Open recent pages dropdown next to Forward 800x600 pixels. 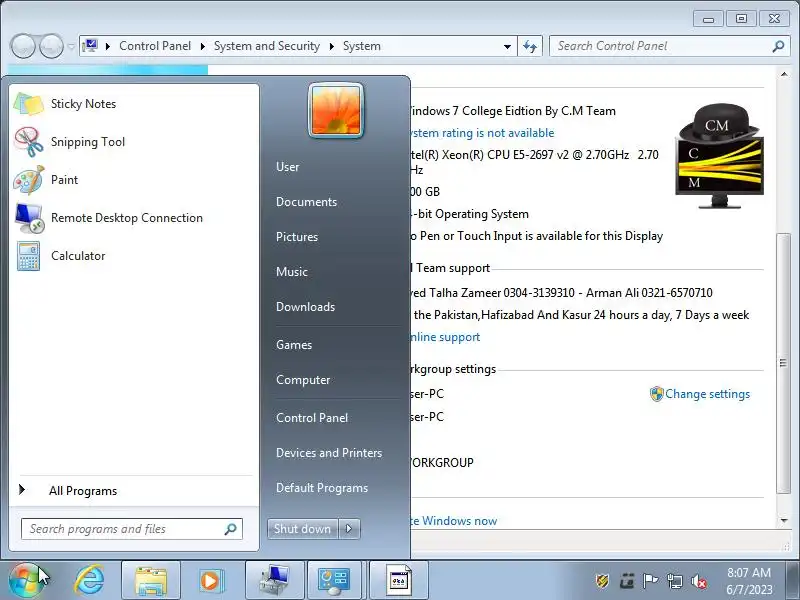pos(71,46)
